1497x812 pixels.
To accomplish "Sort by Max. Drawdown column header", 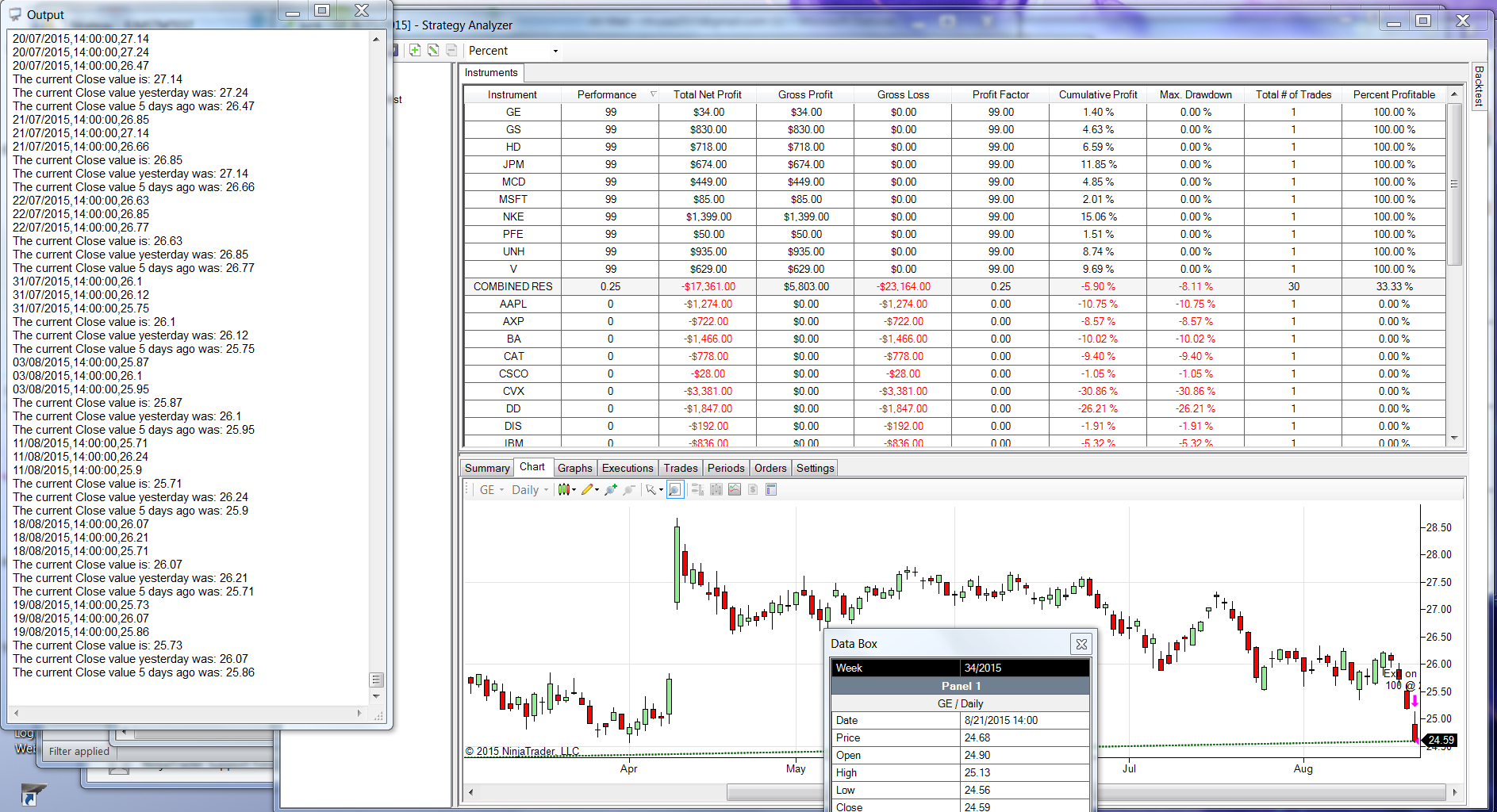I will 1196,94.
